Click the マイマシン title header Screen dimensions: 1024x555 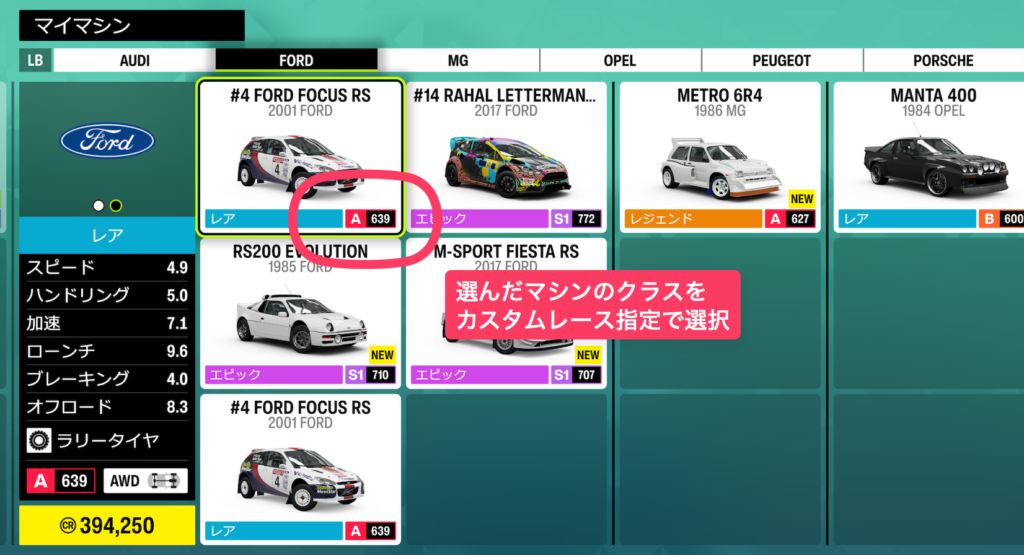pos(132,25)
